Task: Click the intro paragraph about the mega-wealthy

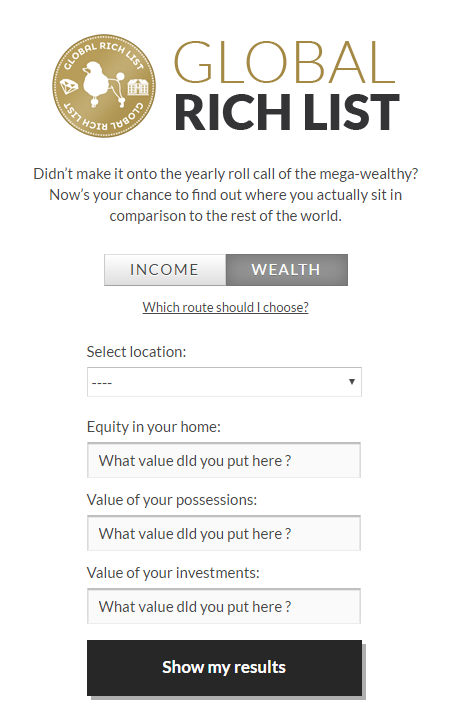Action: tap(225, 195)
